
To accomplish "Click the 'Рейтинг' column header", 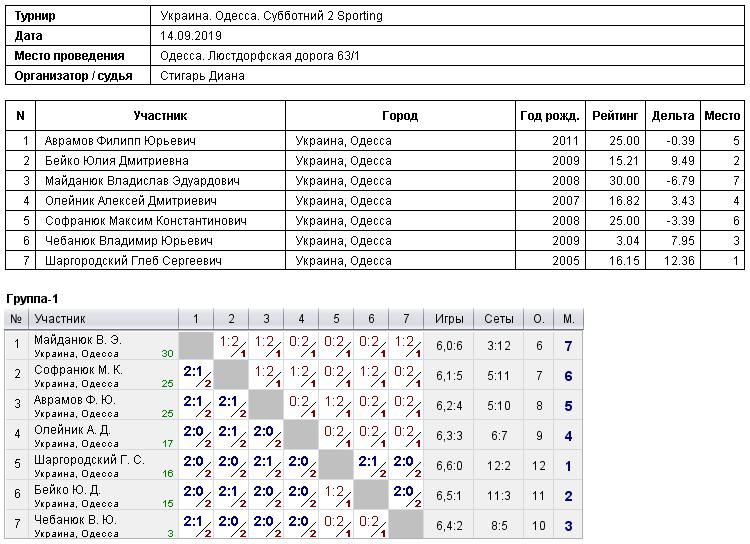I will [615, 115].
